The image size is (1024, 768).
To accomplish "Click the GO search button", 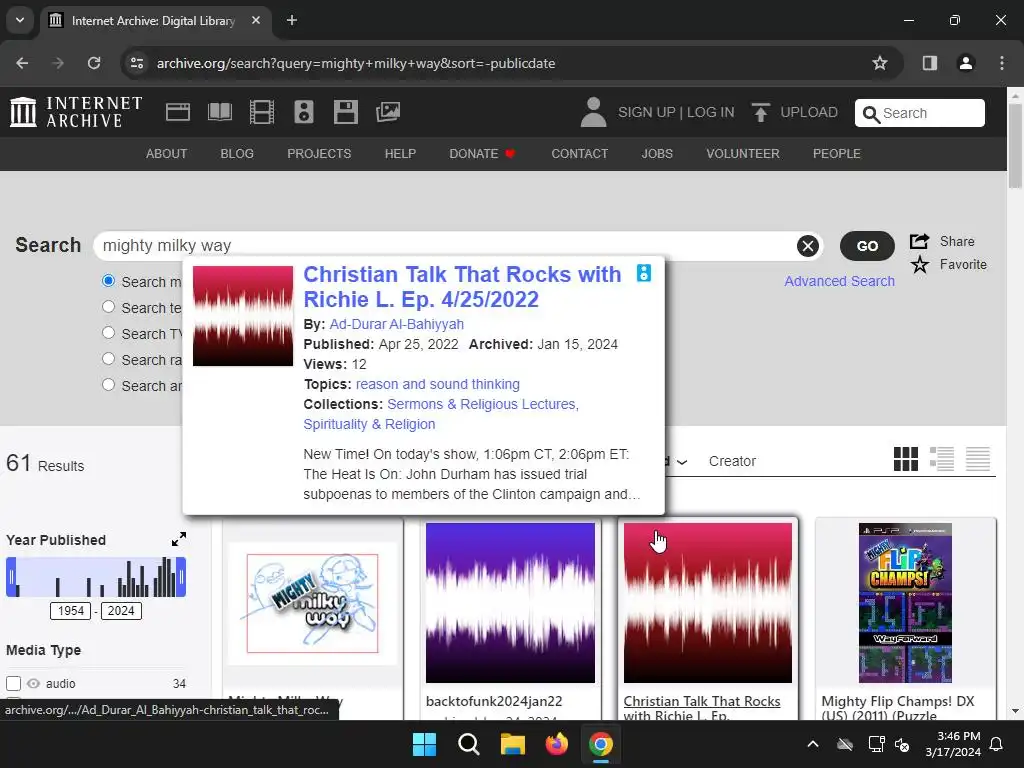I will (867, 246).
